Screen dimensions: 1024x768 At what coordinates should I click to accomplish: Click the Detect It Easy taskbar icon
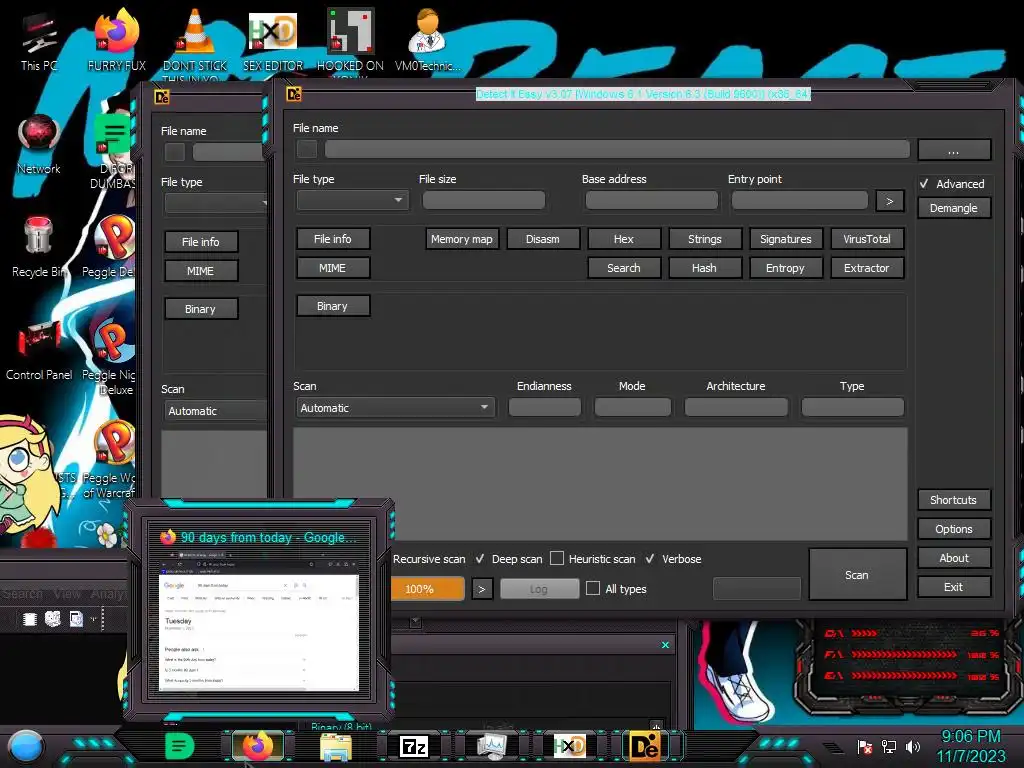647,746
